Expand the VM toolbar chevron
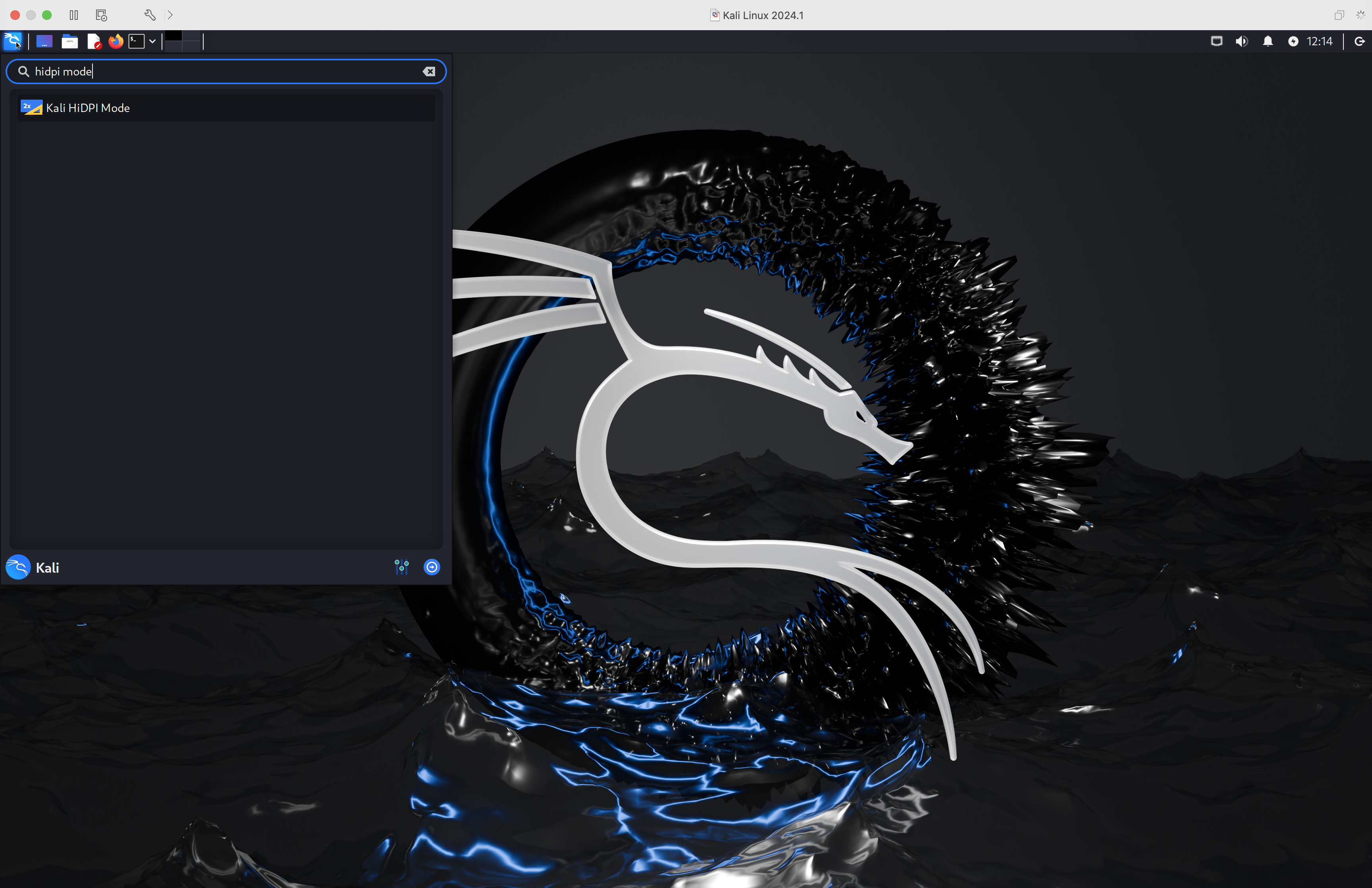1372x888 pixels. pyautogui.click(x=170, y=15)
